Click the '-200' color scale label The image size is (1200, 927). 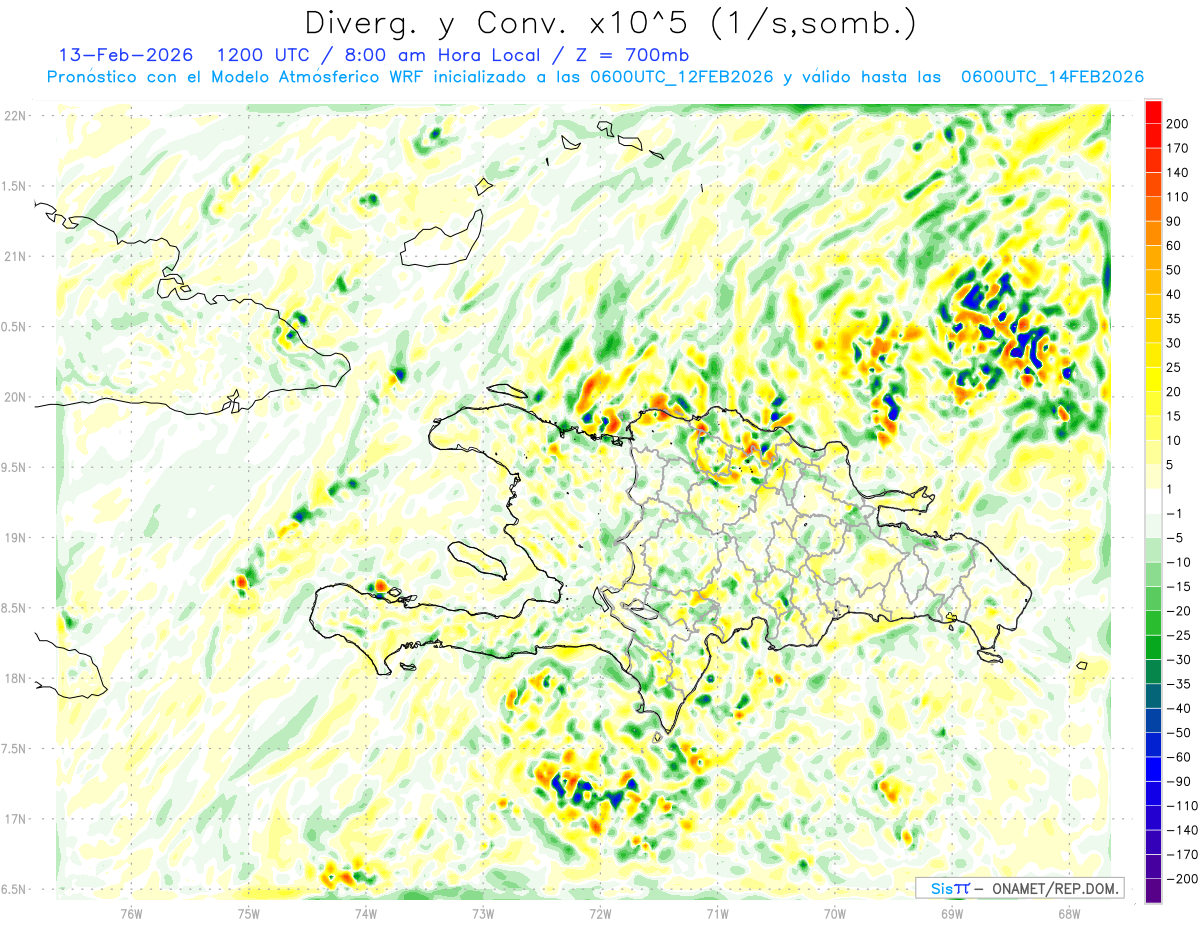(1182, 879)
